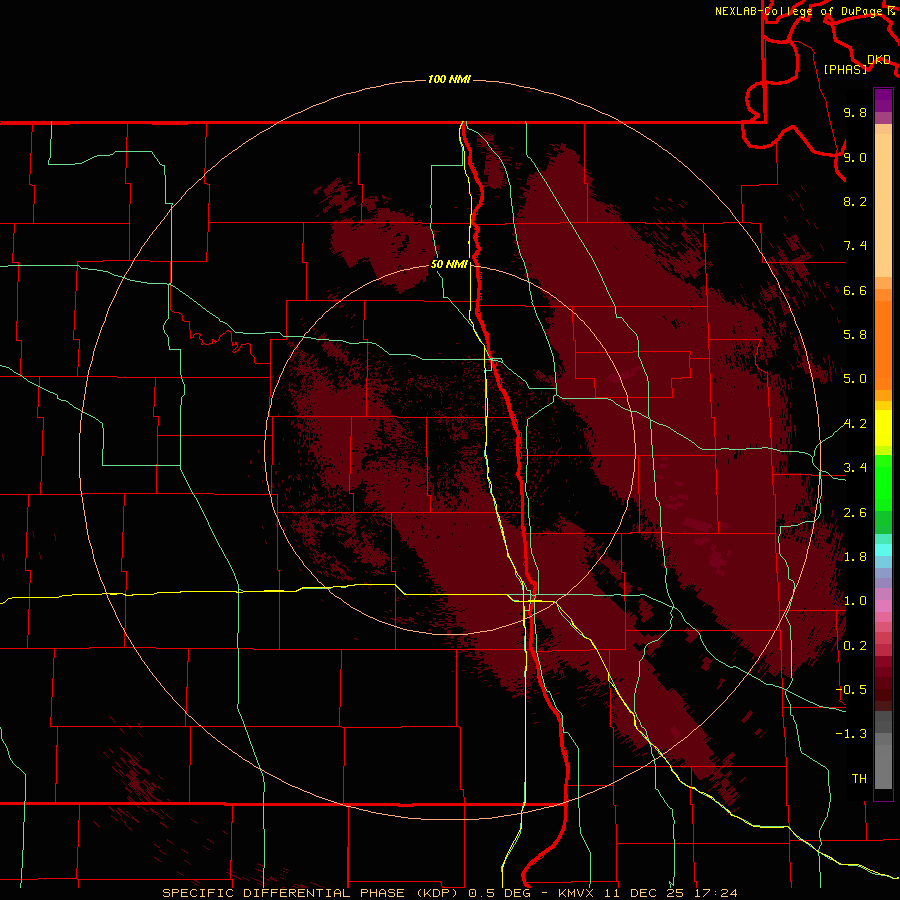Image resolution: width=900 pixels, height=900 pixels.
Task: Click the DKD label near the top right
Action: (x=879, y=59)
